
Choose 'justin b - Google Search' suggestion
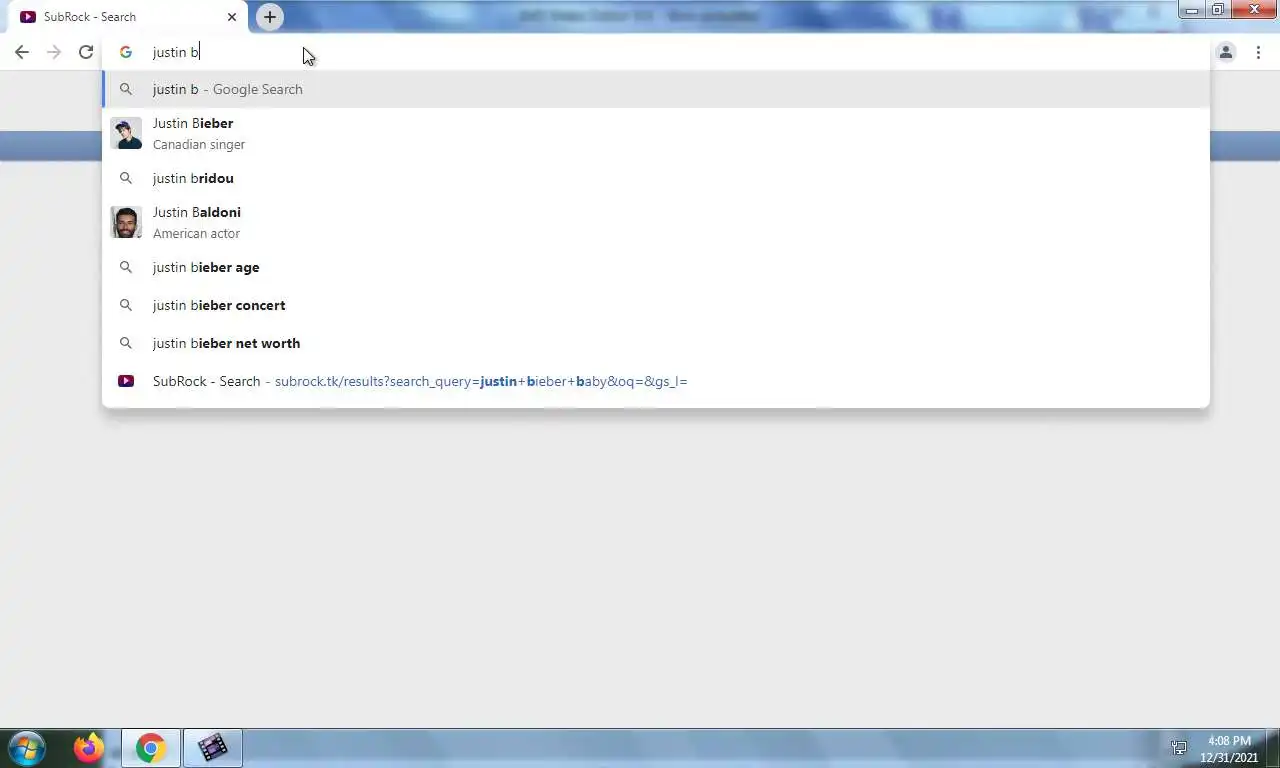click(x=655, y=89)
